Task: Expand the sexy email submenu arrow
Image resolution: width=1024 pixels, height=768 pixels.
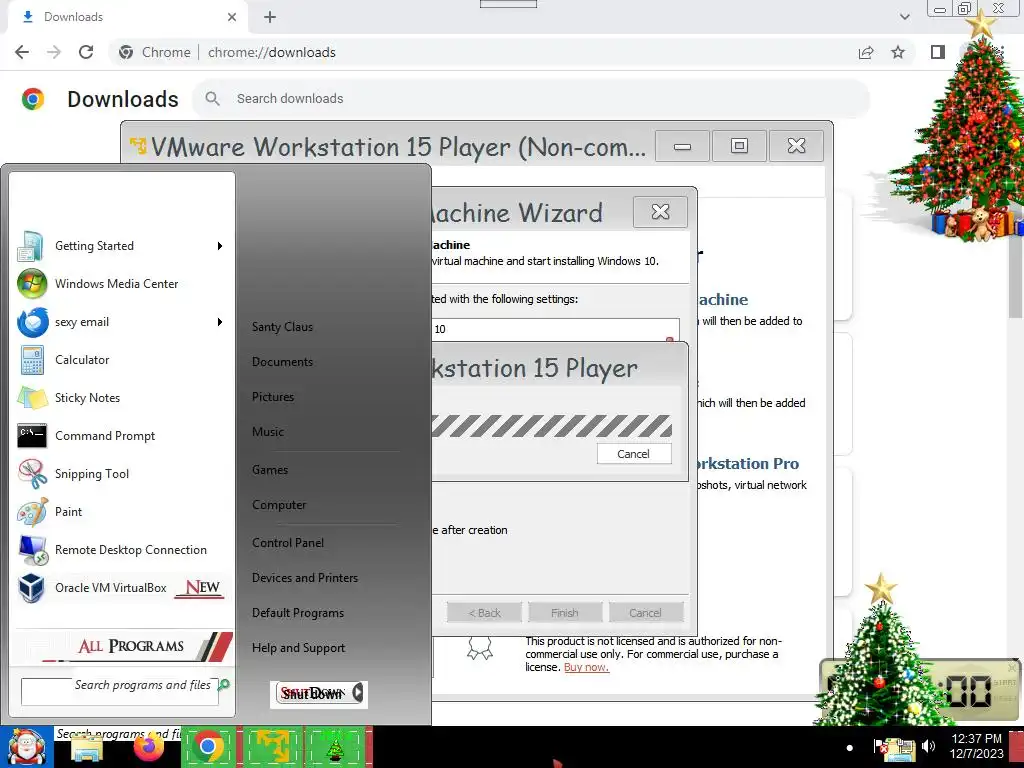Action: 220,322
